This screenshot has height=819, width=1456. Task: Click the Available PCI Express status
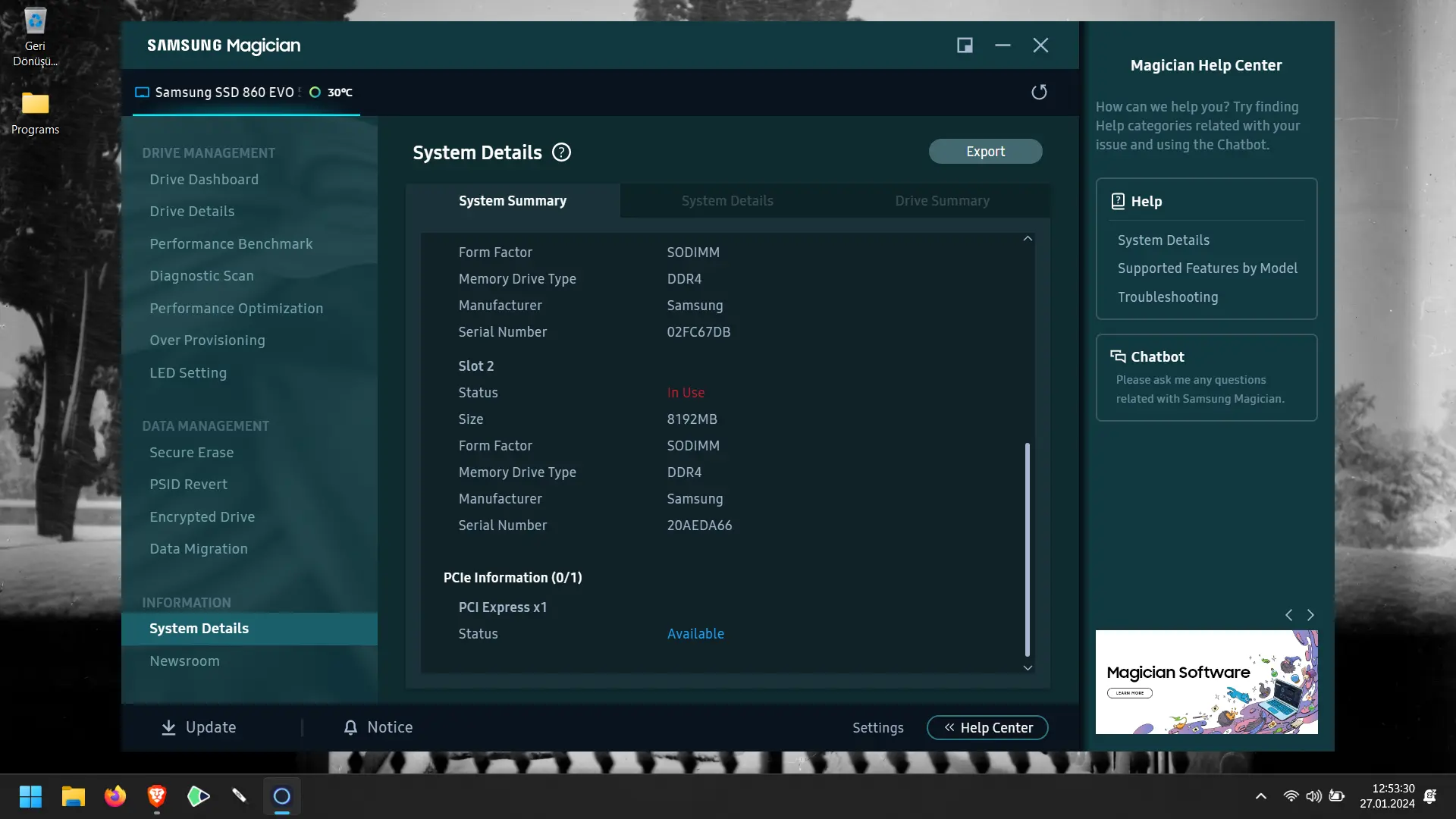(695, 634)
